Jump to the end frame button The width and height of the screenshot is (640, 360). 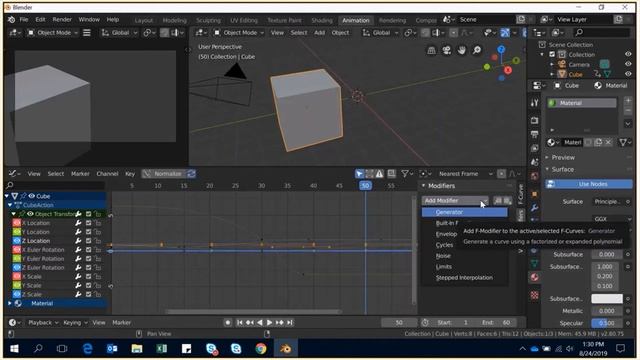tap(289, 322)
